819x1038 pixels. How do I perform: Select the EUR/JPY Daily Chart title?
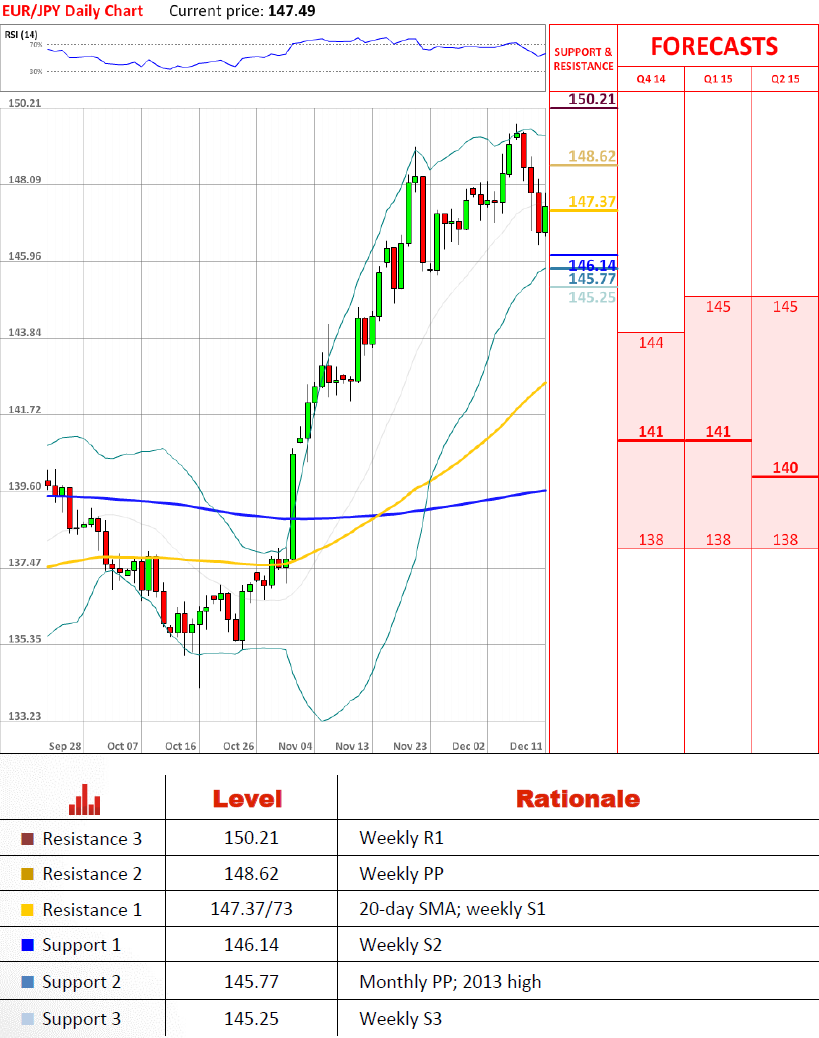(72, 11)
